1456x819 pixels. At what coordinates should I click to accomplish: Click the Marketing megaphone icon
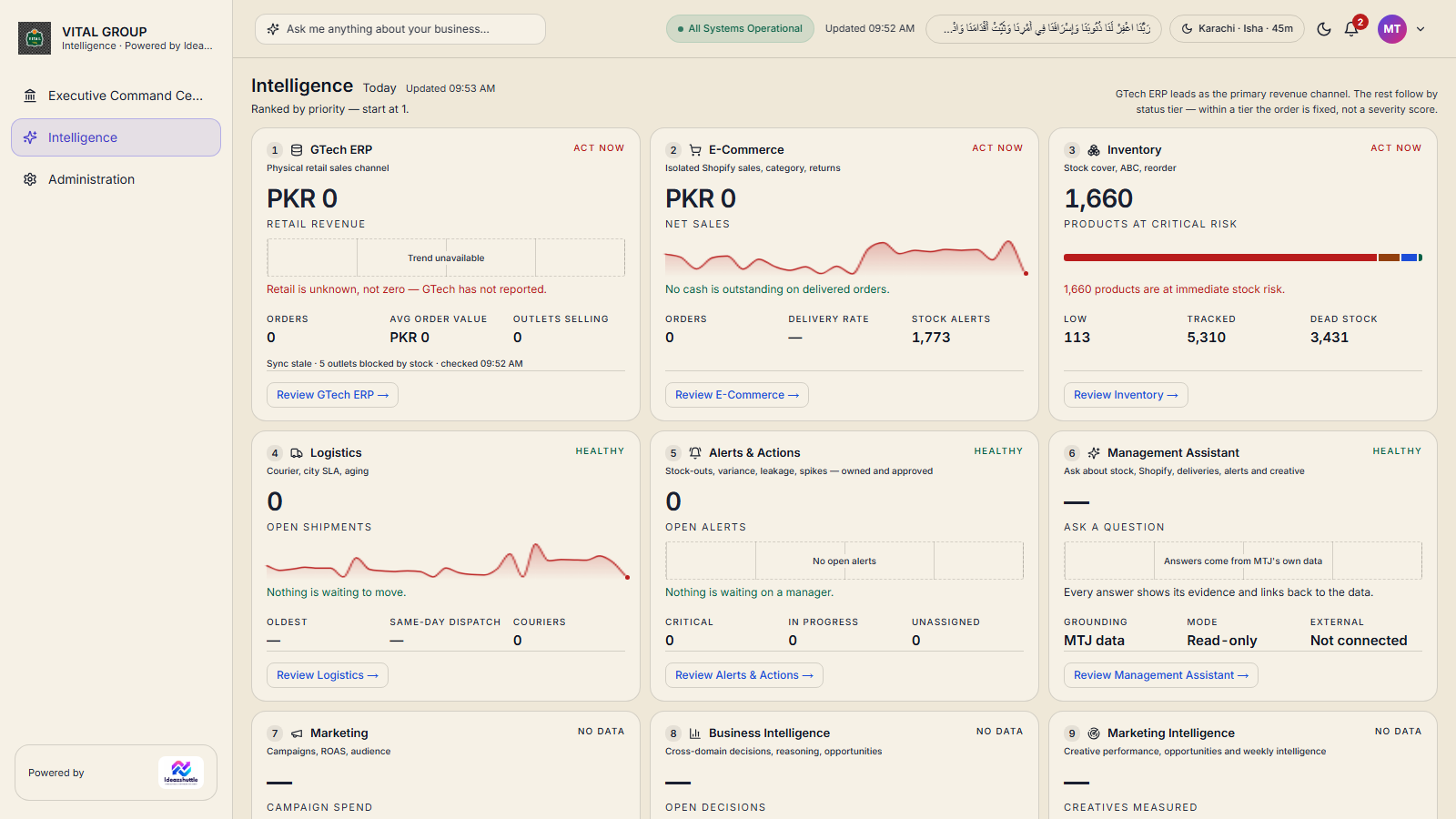tap(297, 733)
